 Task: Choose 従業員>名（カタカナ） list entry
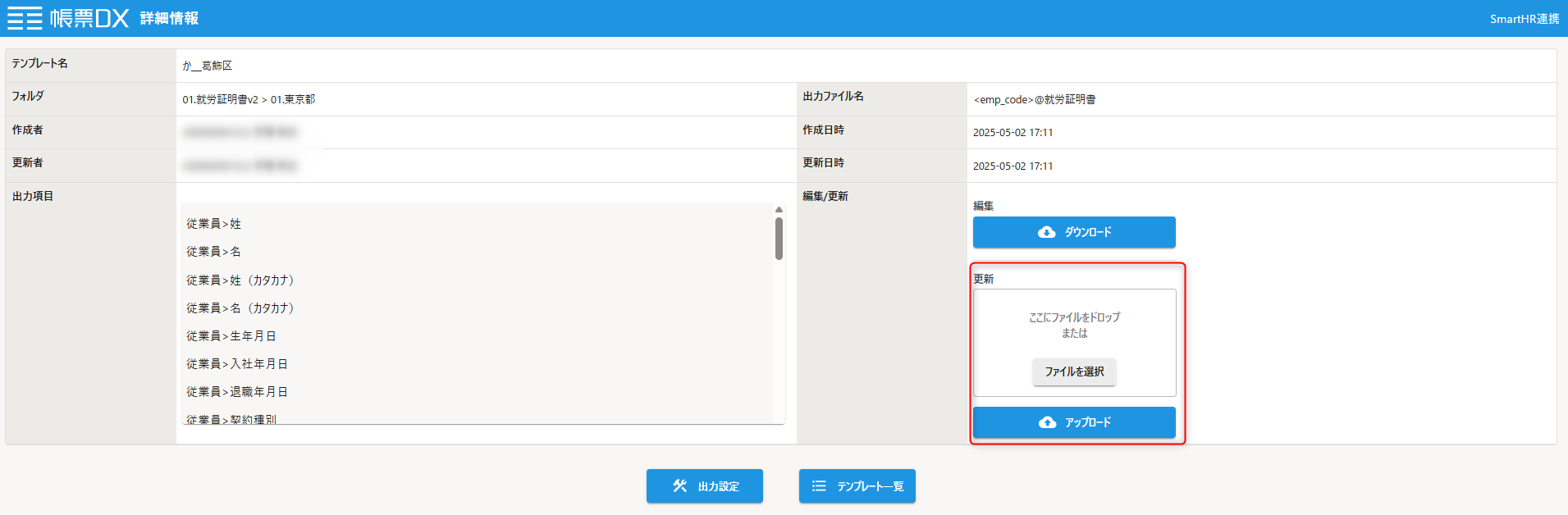tap(240, 308)
